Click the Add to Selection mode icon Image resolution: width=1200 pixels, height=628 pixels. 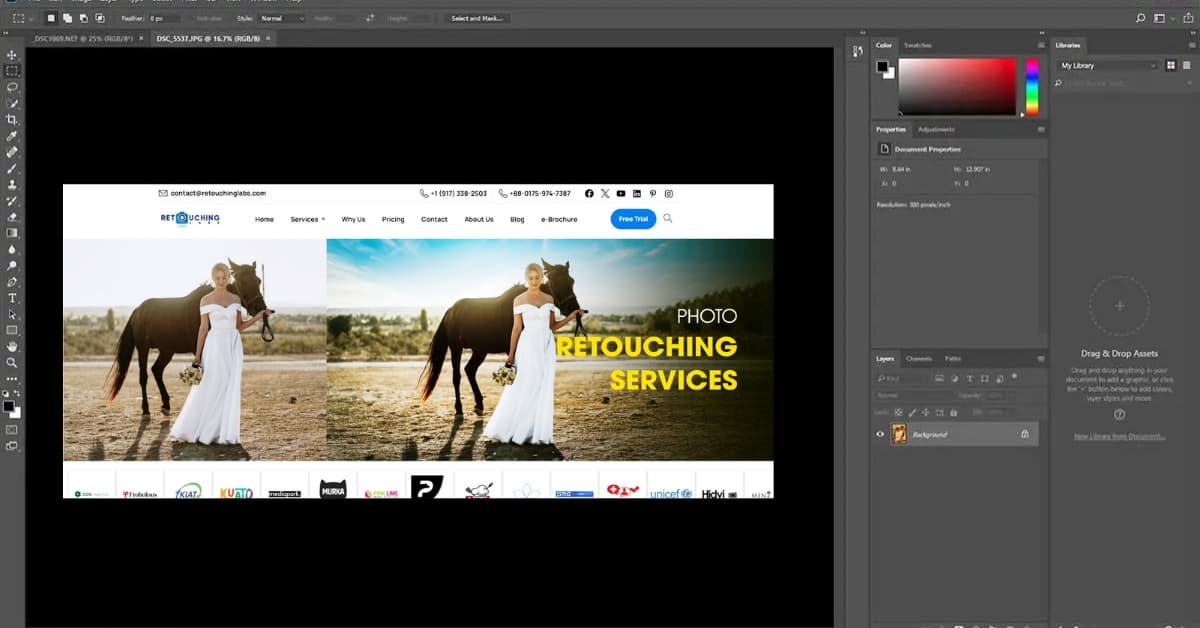coord(68,18)
